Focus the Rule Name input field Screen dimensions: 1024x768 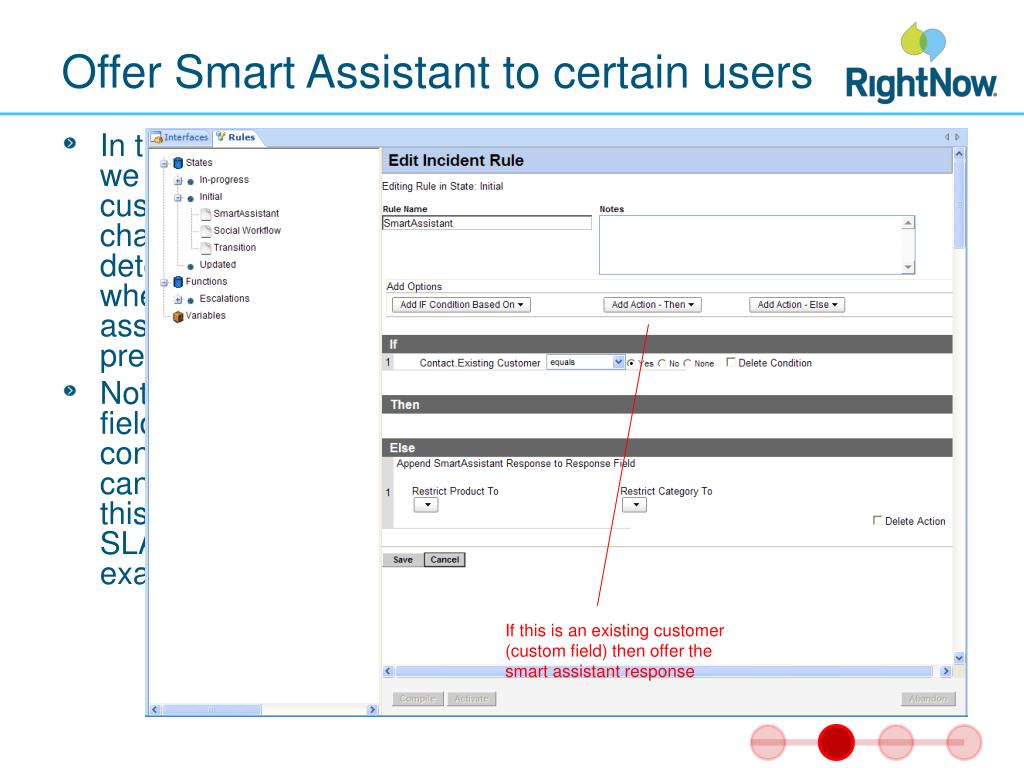tap(487, 223)
